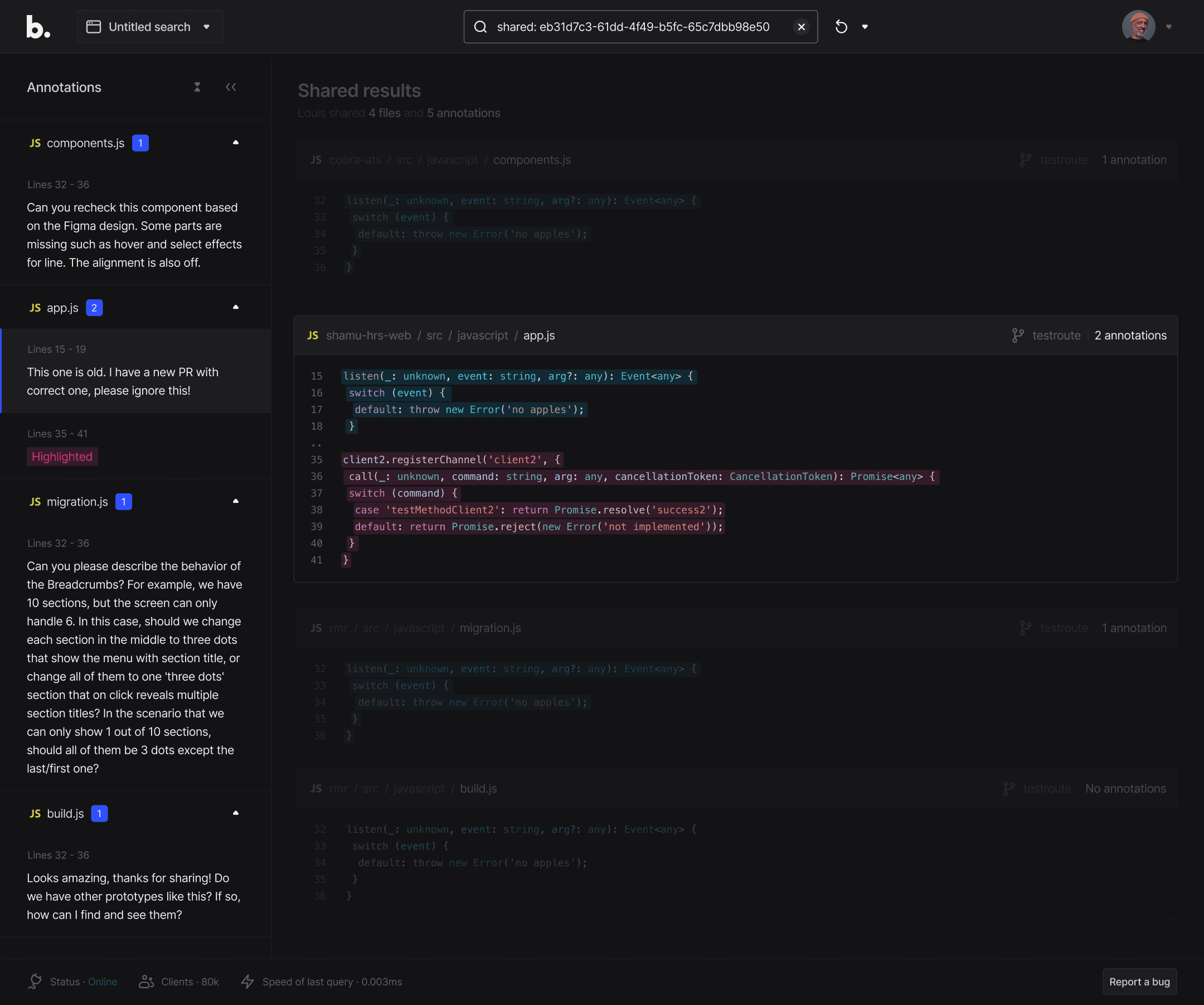Open the build.js 'Looks amazing' annotation
1204x1005 pixels.
(135, 896)
